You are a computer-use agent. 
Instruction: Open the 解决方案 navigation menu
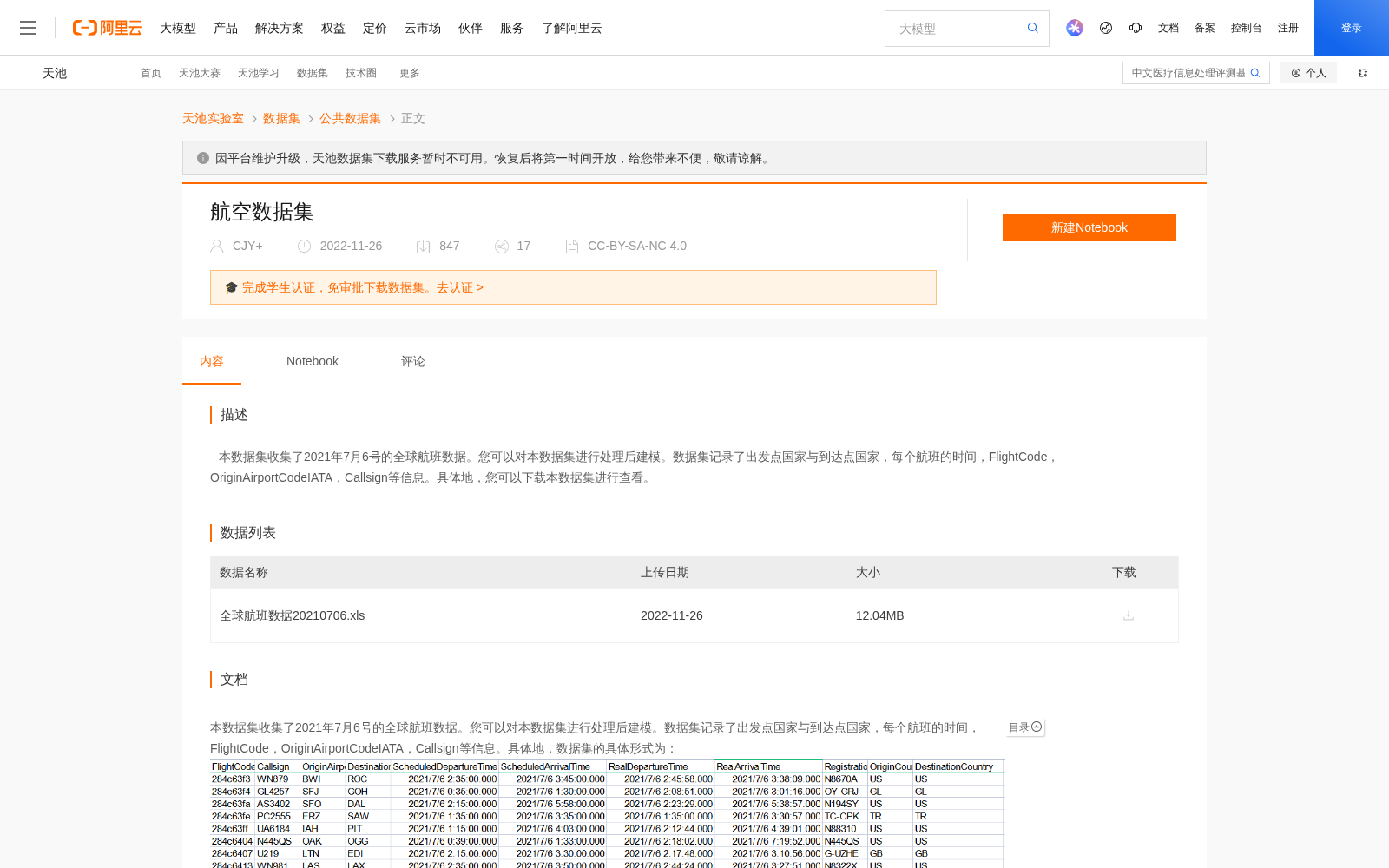coord(280,28)
